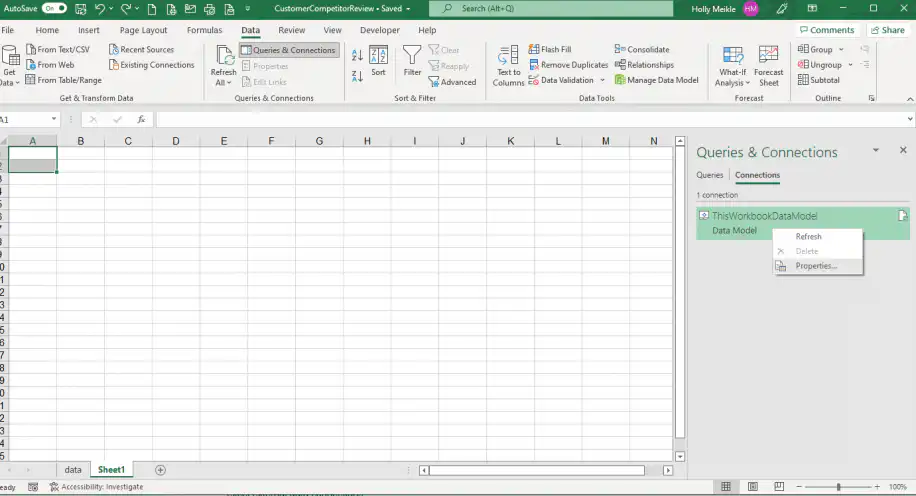The width and height of the screenshot is (916, 496).
Task: Click the Insert Function fx icon
Action: (141, 119)
